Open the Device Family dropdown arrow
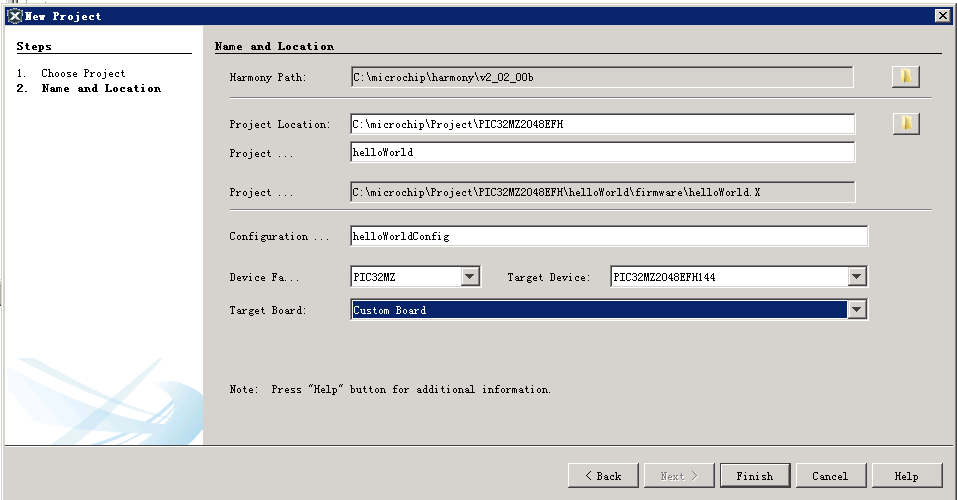Screen dimensions: 957x500 pos(469,277)
